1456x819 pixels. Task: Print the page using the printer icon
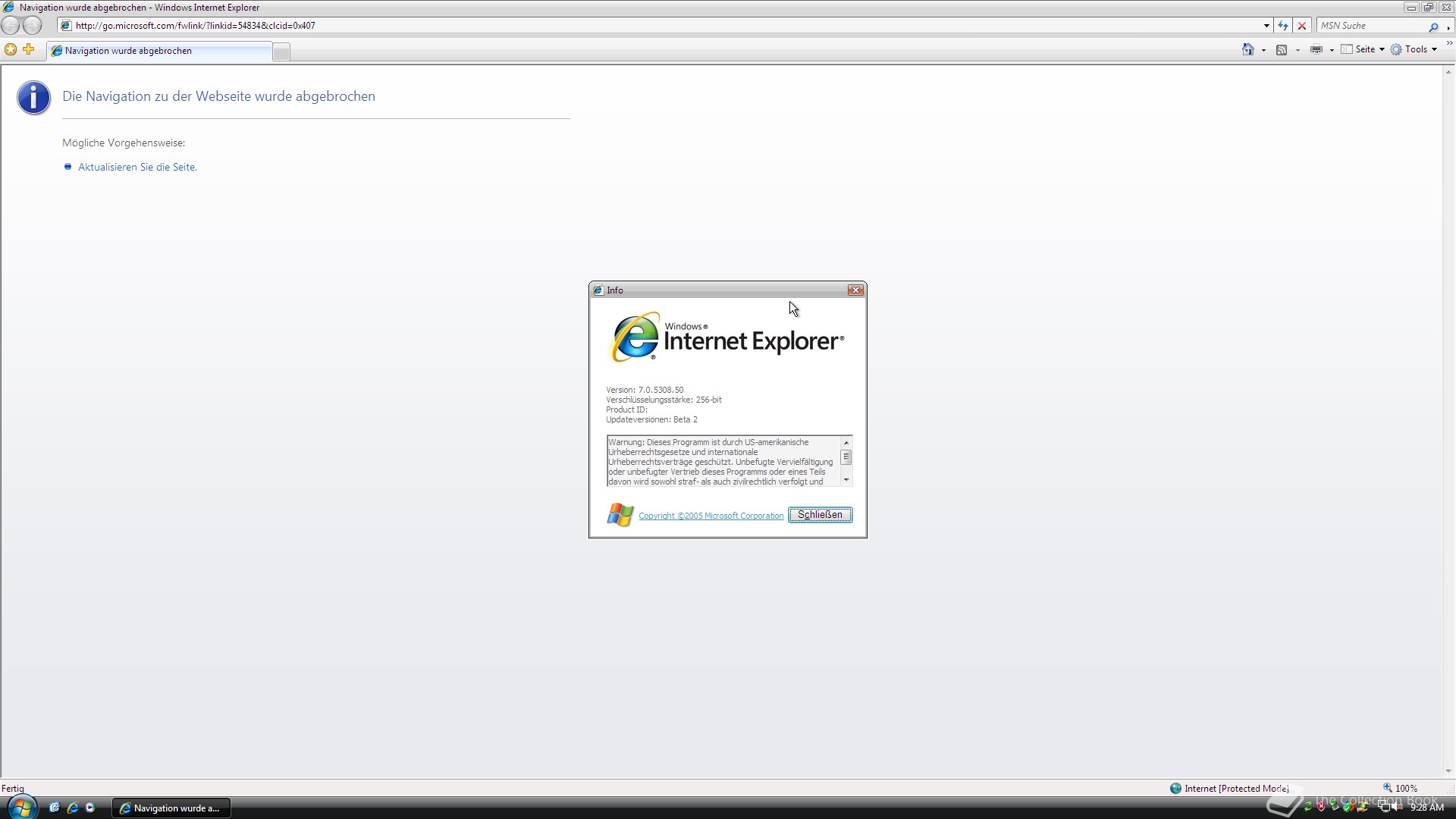click(x=1316, y=50)
